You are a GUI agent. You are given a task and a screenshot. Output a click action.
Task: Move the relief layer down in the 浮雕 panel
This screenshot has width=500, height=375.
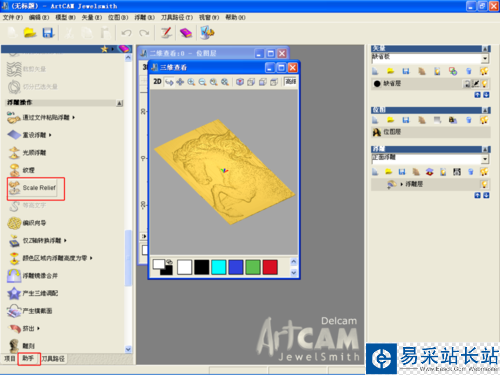pos(486,195)
